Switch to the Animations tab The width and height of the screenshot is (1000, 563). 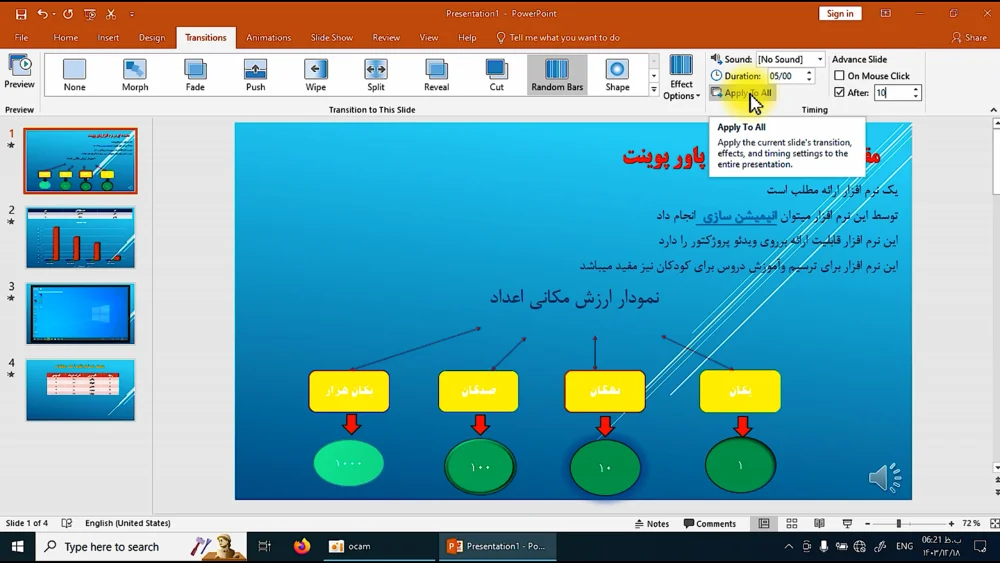click(x=268, y=38)
